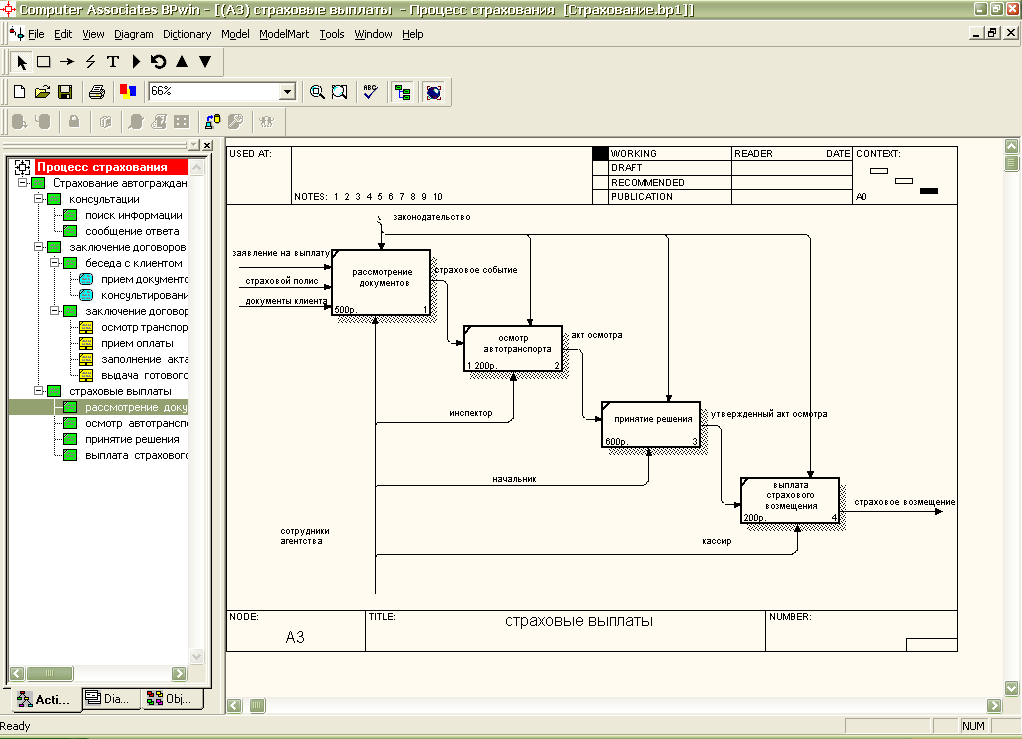Screen dimensions: 1022x739
Task: Click the lock icon in ModelMart toolbar
Action: [x=74, y=122]
